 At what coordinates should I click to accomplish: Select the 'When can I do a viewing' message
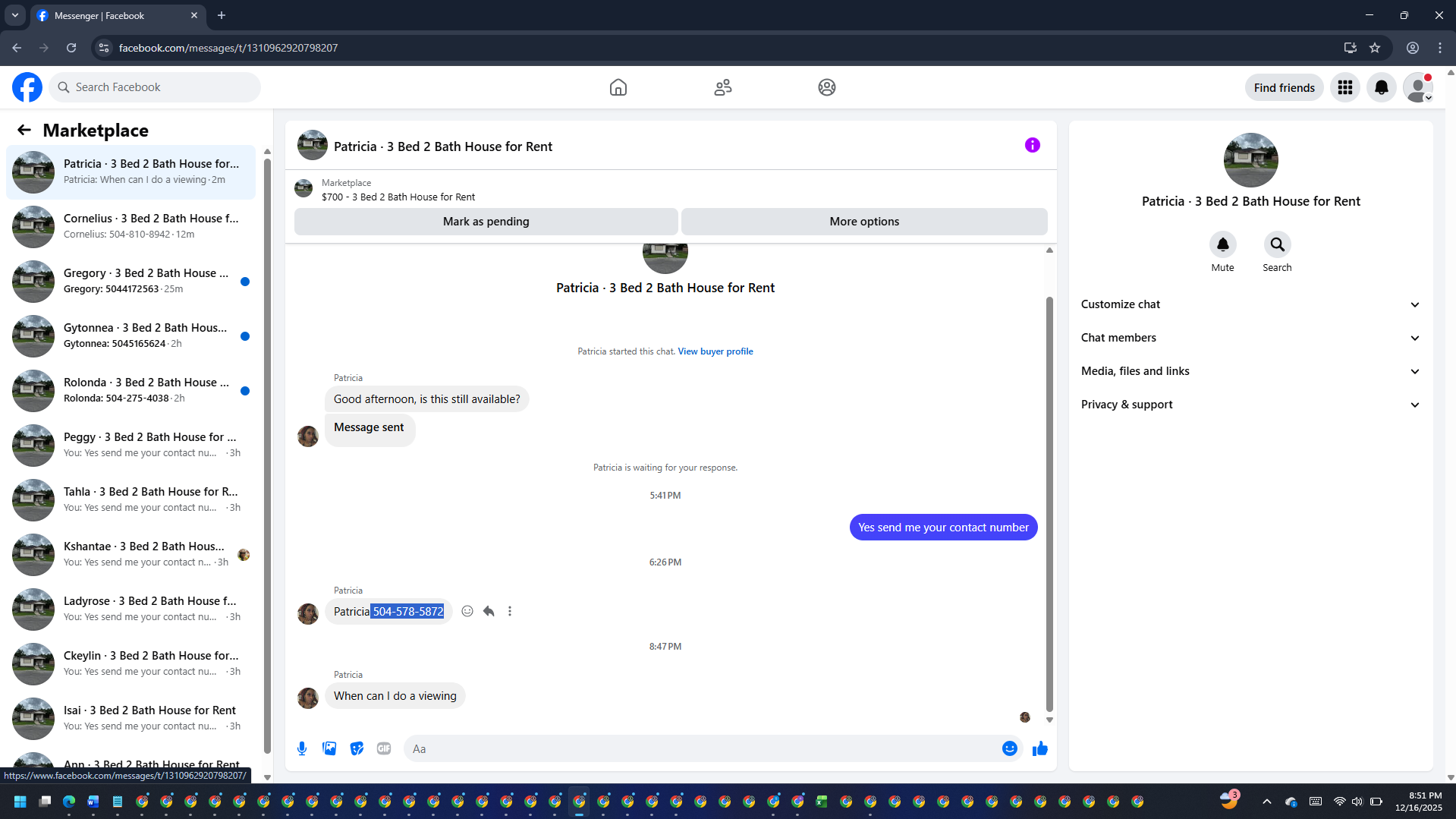pos(395,696)
